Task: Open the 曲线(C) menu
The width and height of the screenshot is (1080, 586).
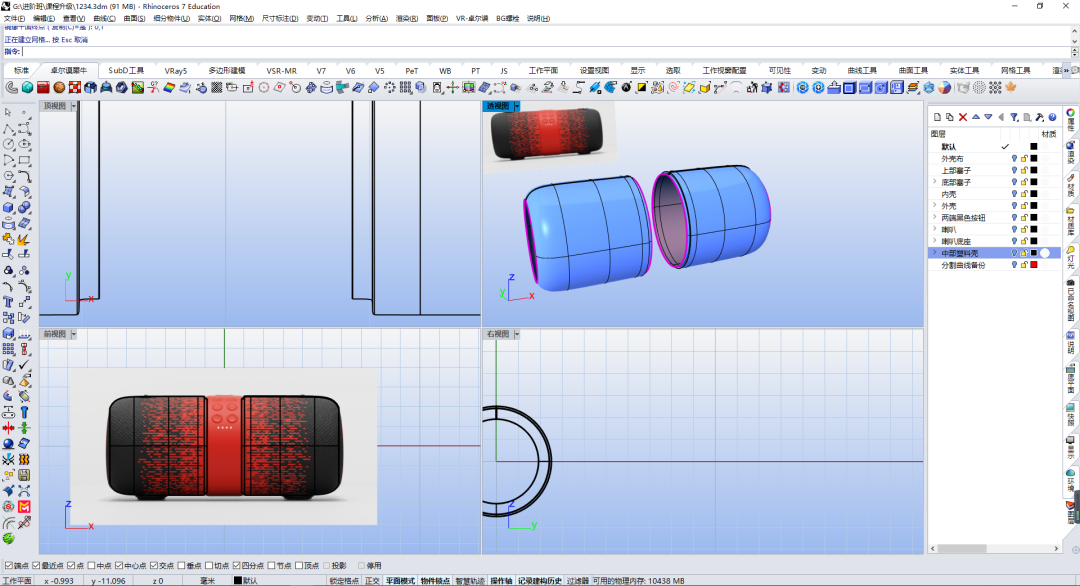Action: 104,19
